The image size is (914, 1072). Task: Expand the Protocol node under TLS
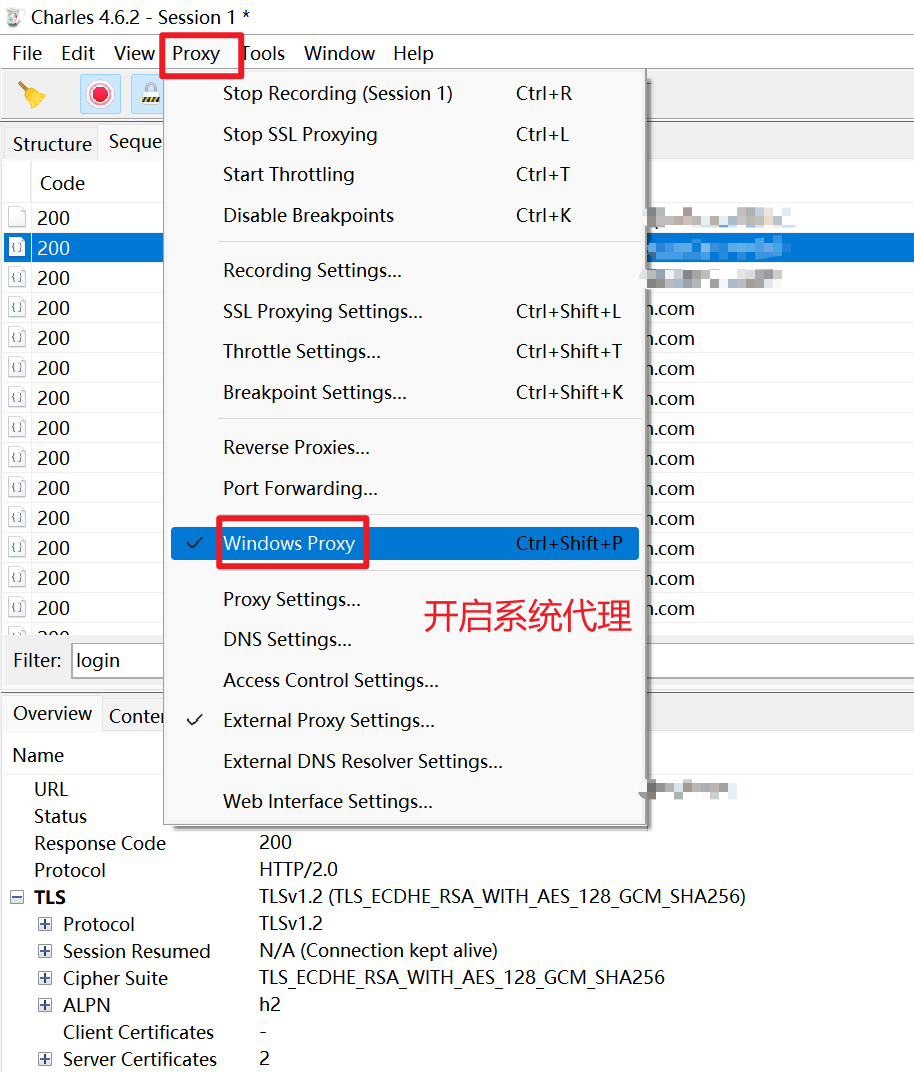coord(44,924)
